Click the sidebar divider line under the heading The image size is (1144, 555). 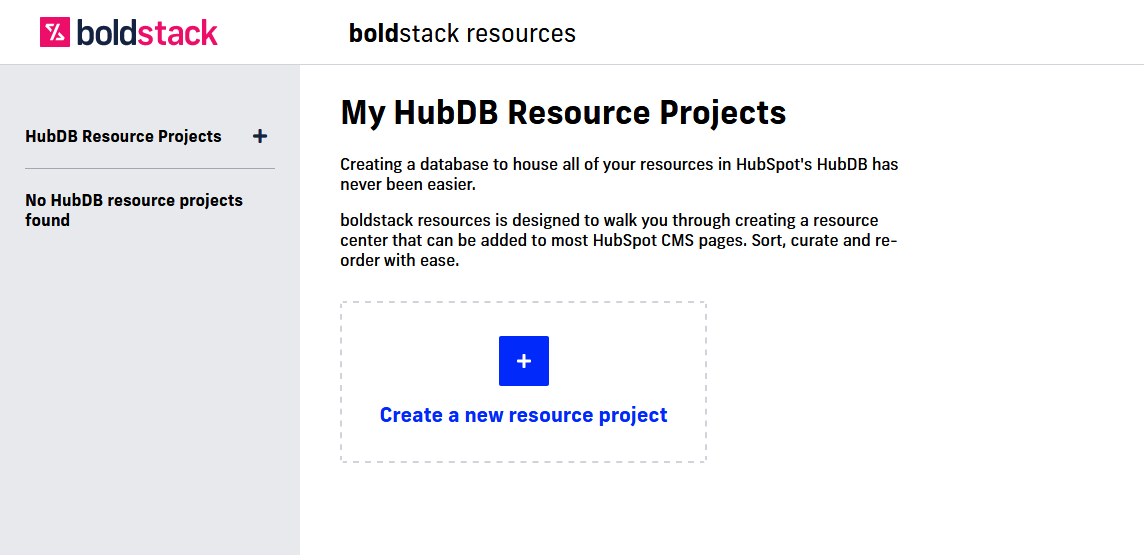click(150, 168)
